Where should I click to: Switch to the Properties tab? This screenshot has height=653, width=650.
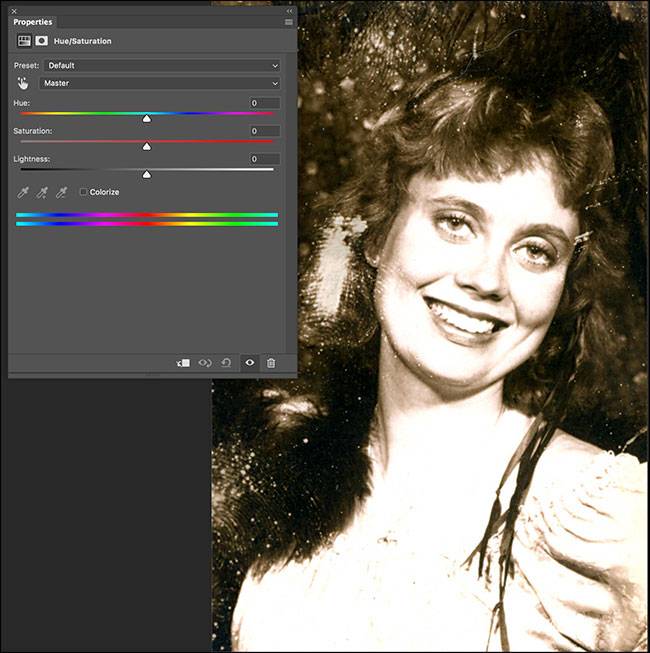(x=32, y=22)
